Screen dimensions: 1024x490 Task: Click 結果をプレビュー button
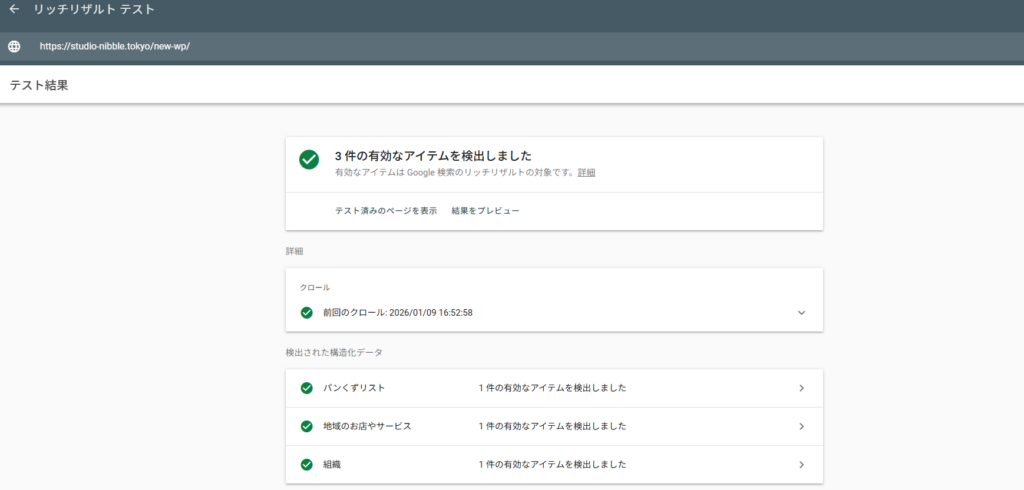pos(485,211)
